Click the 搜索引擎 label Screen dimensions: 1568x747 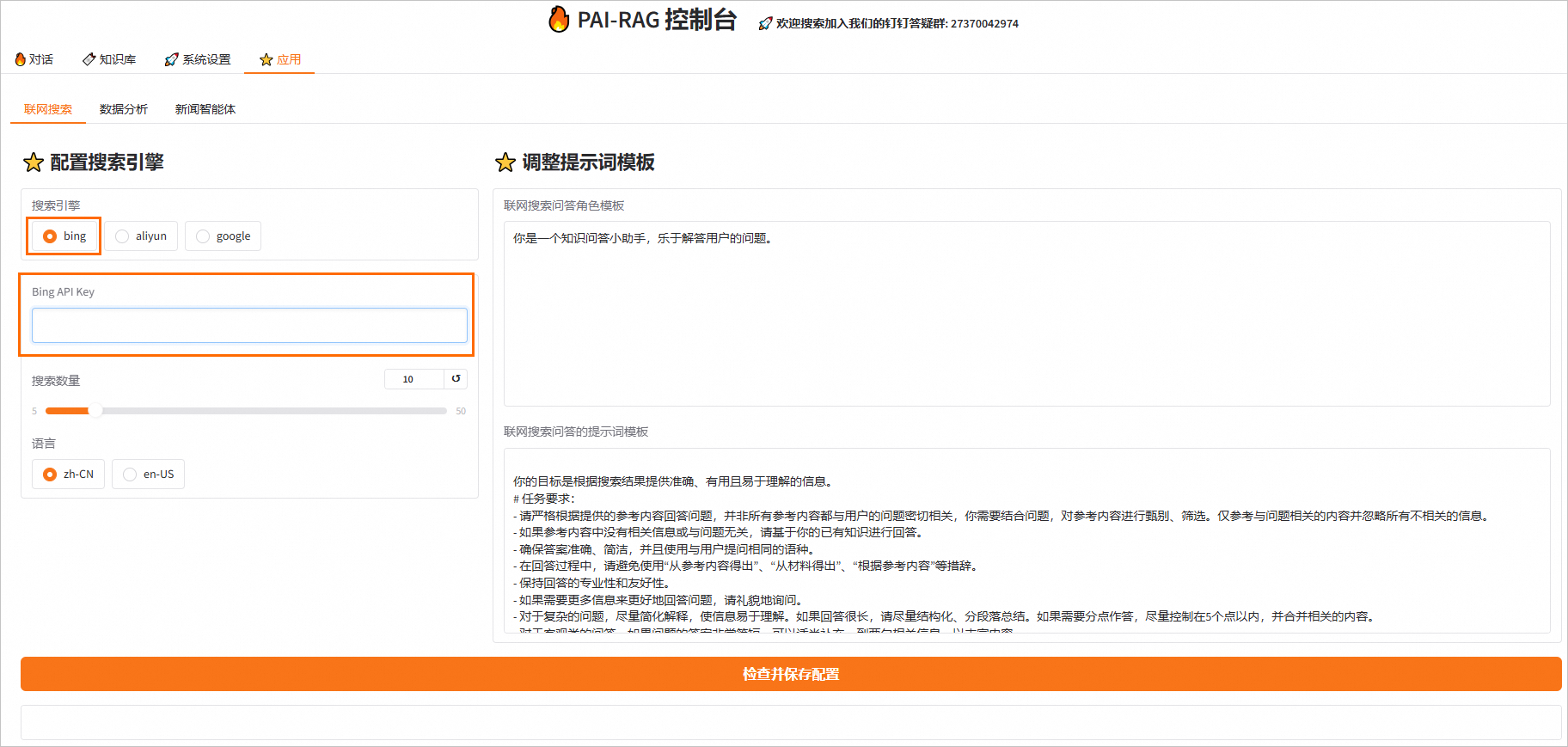[56, 205]
